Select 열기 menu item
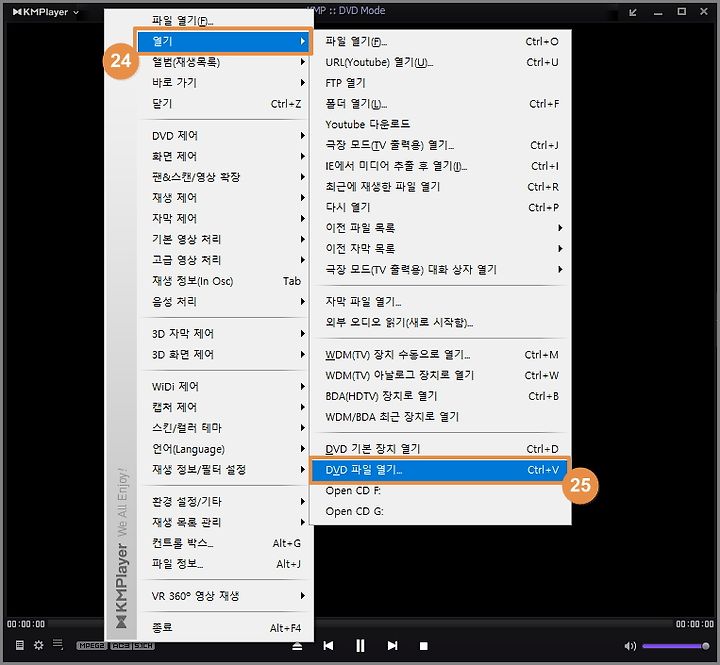Image resolution: width=720 pixels, height=665 pixels. [224, 41]
